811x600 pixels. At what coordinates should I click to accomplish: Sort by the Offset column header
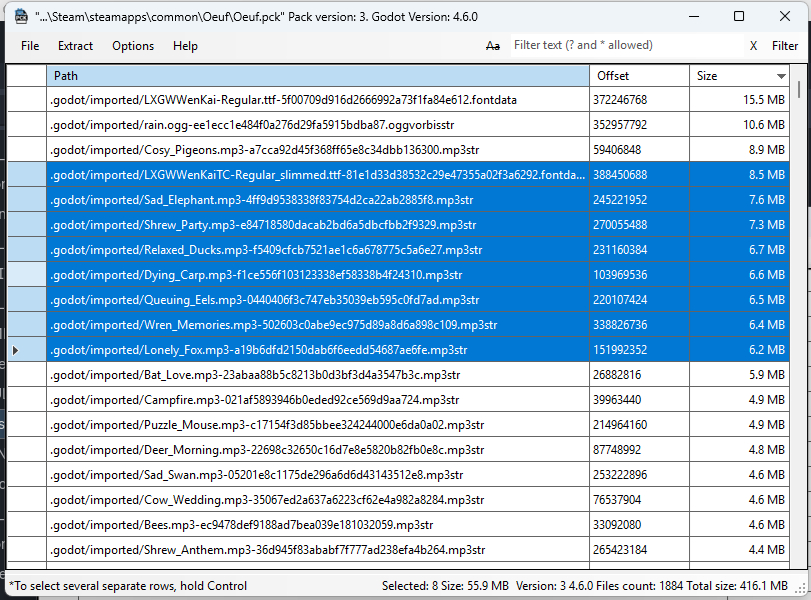638,76
